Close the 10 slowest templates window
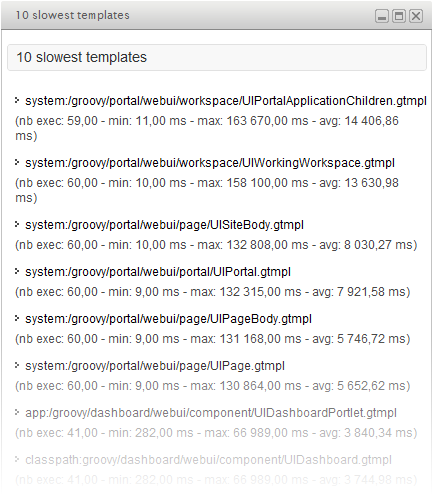 click(x=416, y=16)
